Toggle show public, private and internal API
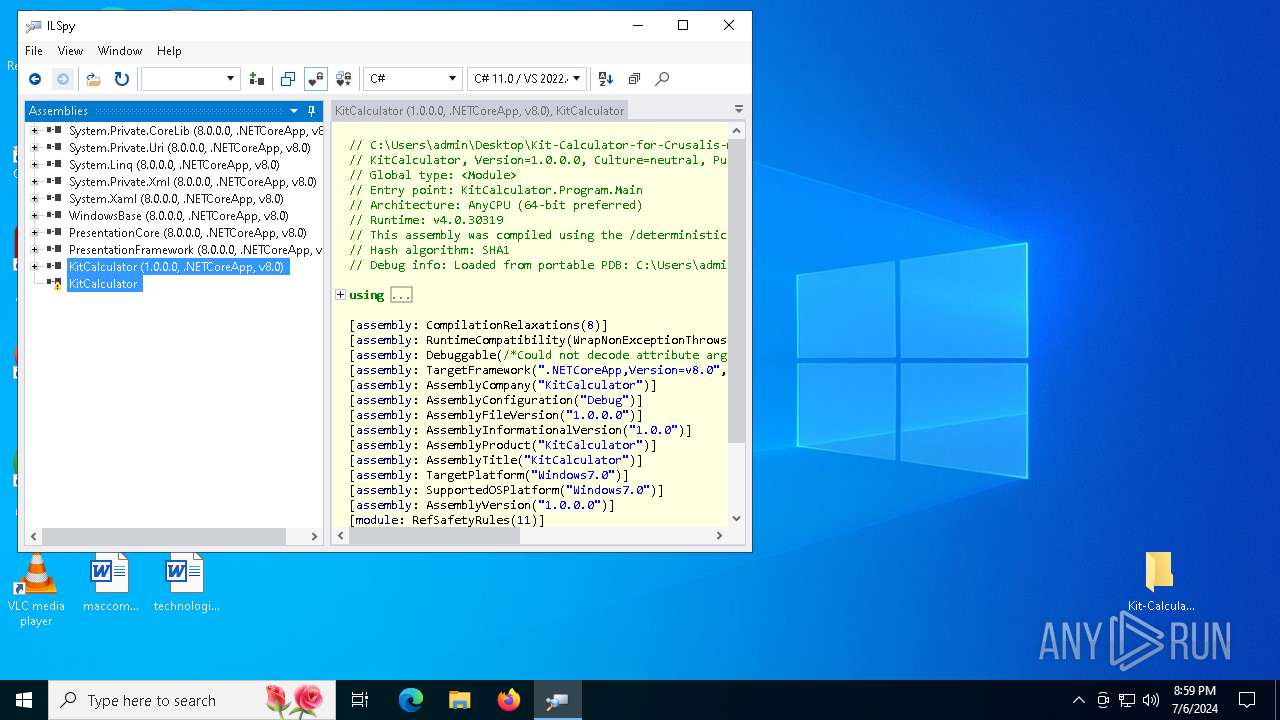Image resolution: width=1280 pixels, height=720 pixels. pos(316,79)
